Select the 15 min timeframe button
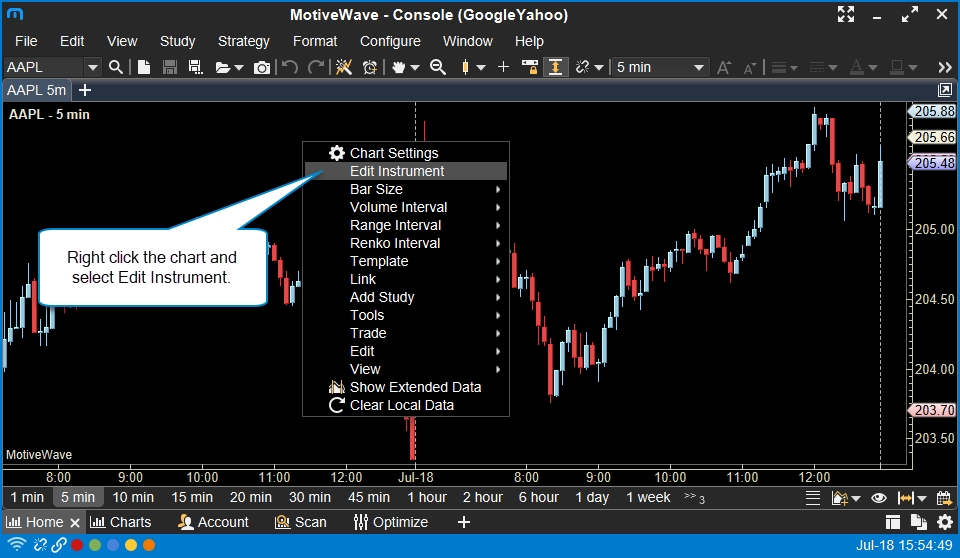960x558 pixels. [192, 497]
